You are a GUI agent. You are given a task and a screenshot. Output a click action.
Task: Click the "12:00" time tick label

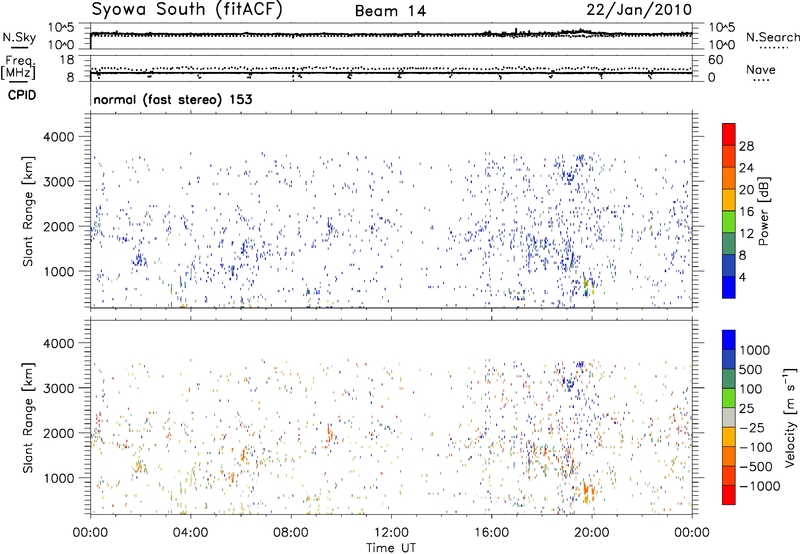tap(391, 533)
